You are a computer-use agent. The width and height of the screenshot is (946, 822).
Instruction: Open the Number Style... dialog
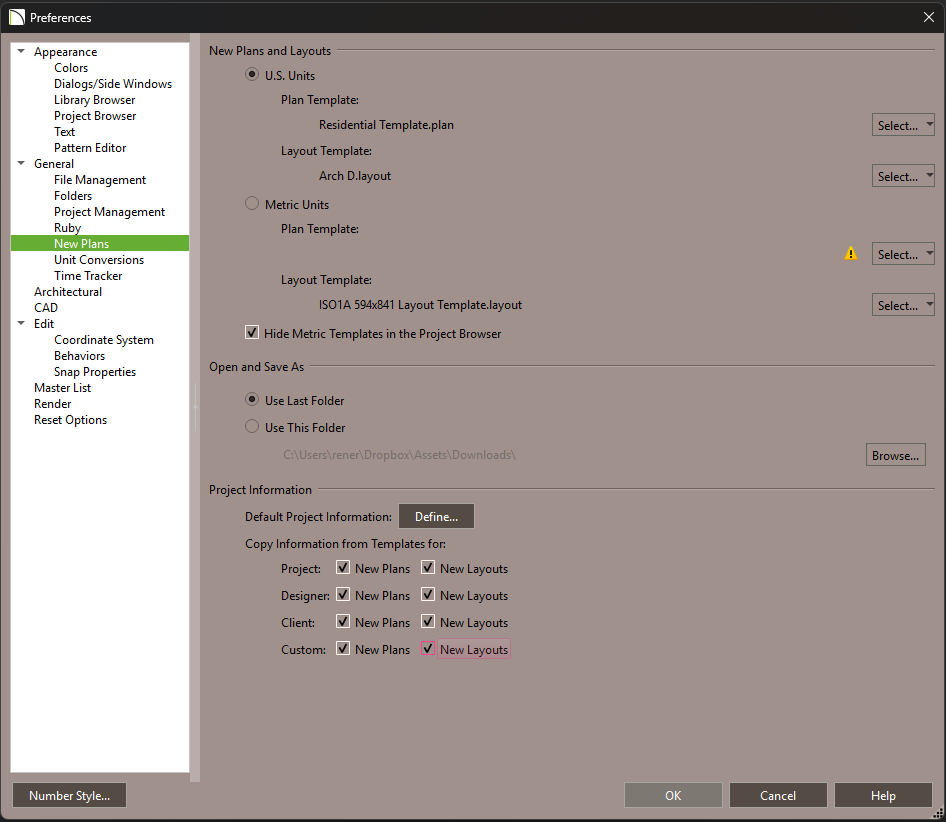click(69, 795)
